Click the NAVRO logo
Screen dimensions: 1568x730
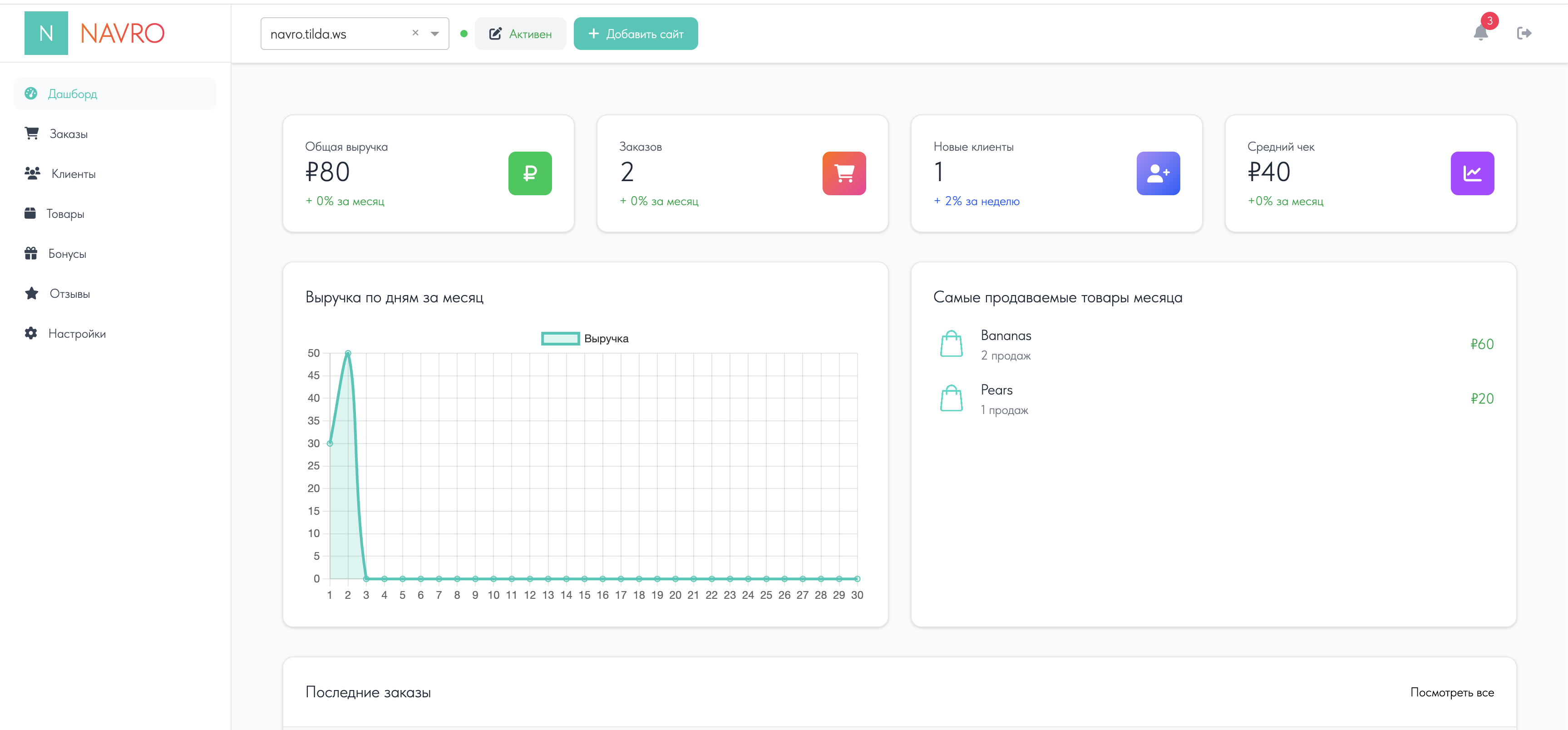(x=94, y=33)
